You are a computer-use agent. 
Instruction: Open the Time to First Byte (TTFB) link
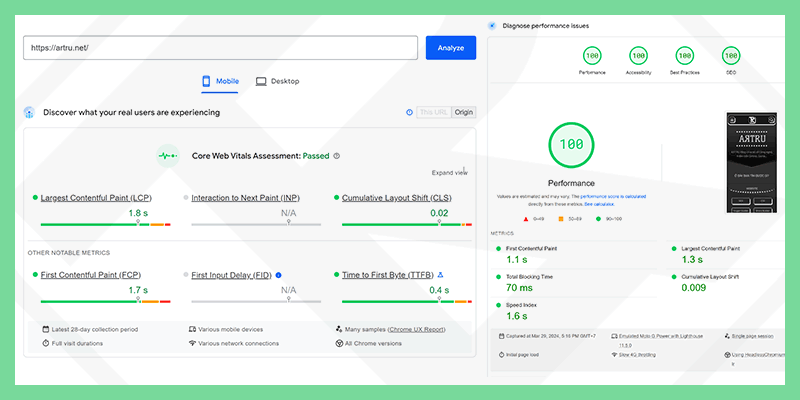388,275
